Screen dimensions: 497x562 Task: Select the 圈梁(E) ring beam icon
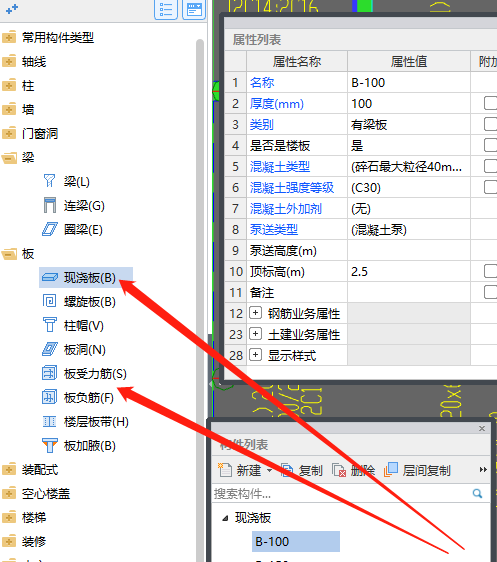click(x=49, y=229)
